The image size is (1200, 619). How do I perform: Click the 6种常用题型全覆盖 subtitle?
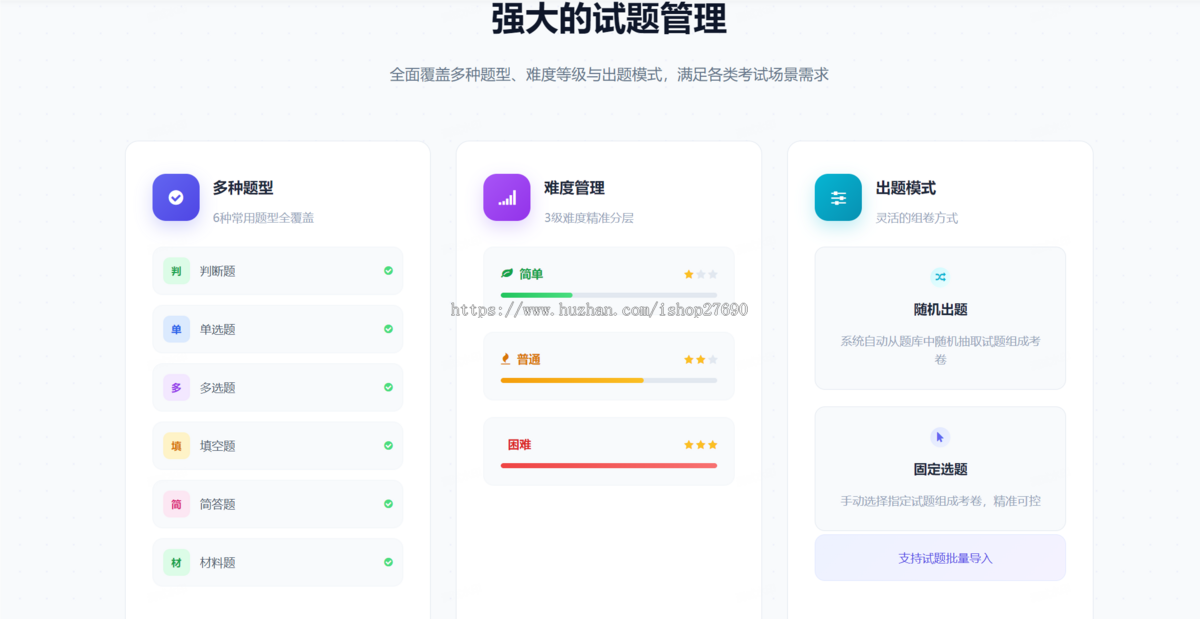pyautogui.click(x=263, y=217)
